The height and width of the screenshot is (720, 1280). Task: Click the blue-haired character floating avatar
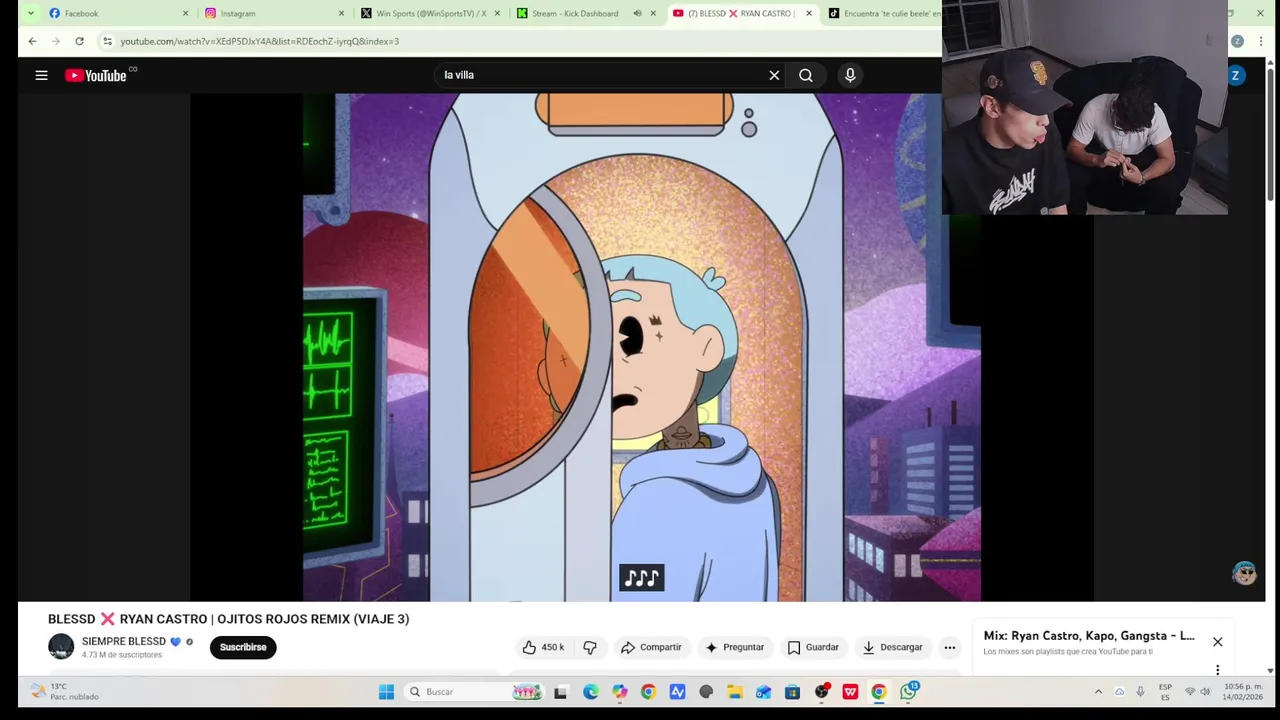click(1244, 573)
